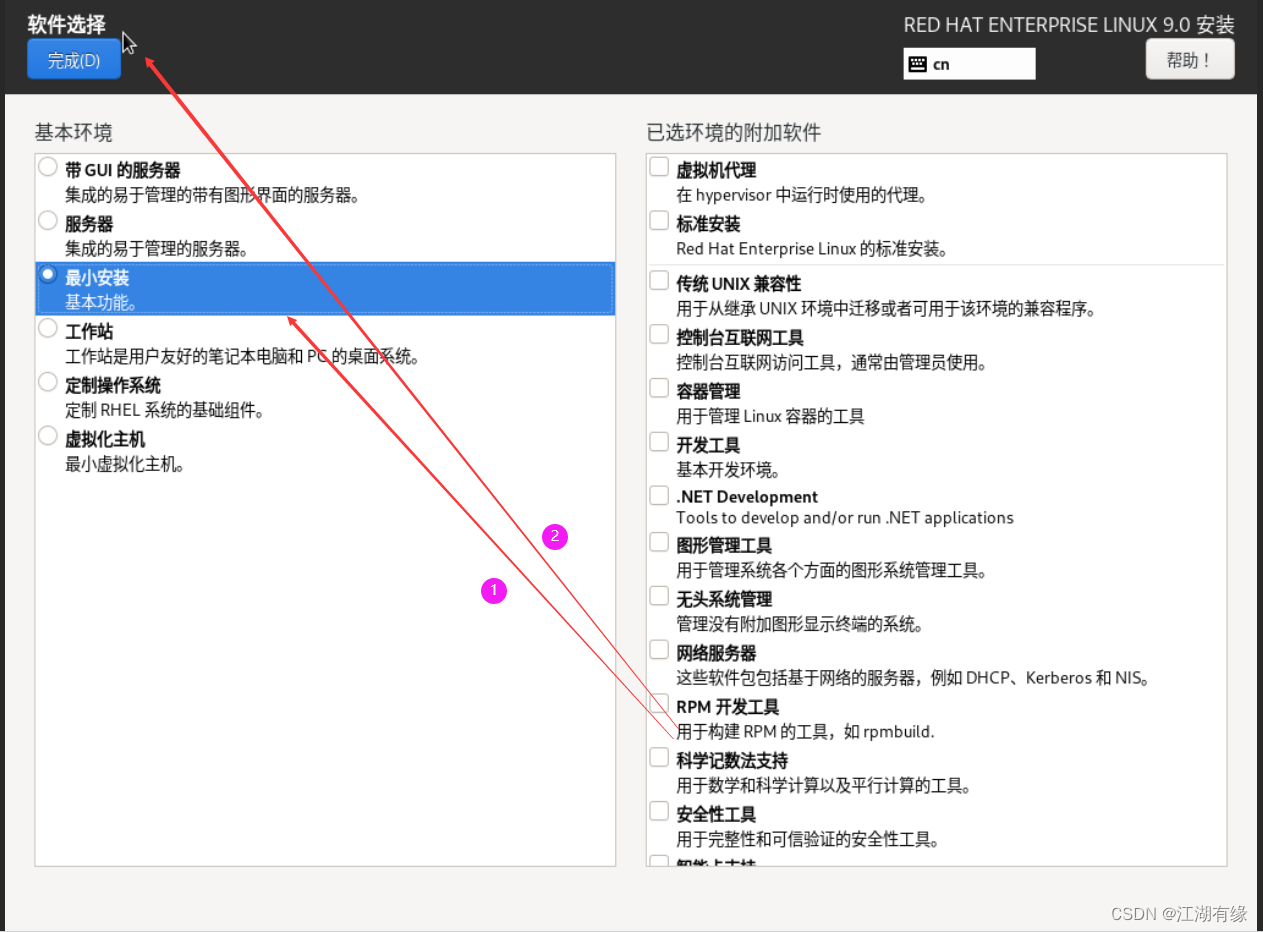Check the 控制台互联网工具 add-on

pyautogui.click(x=658, y=335)
